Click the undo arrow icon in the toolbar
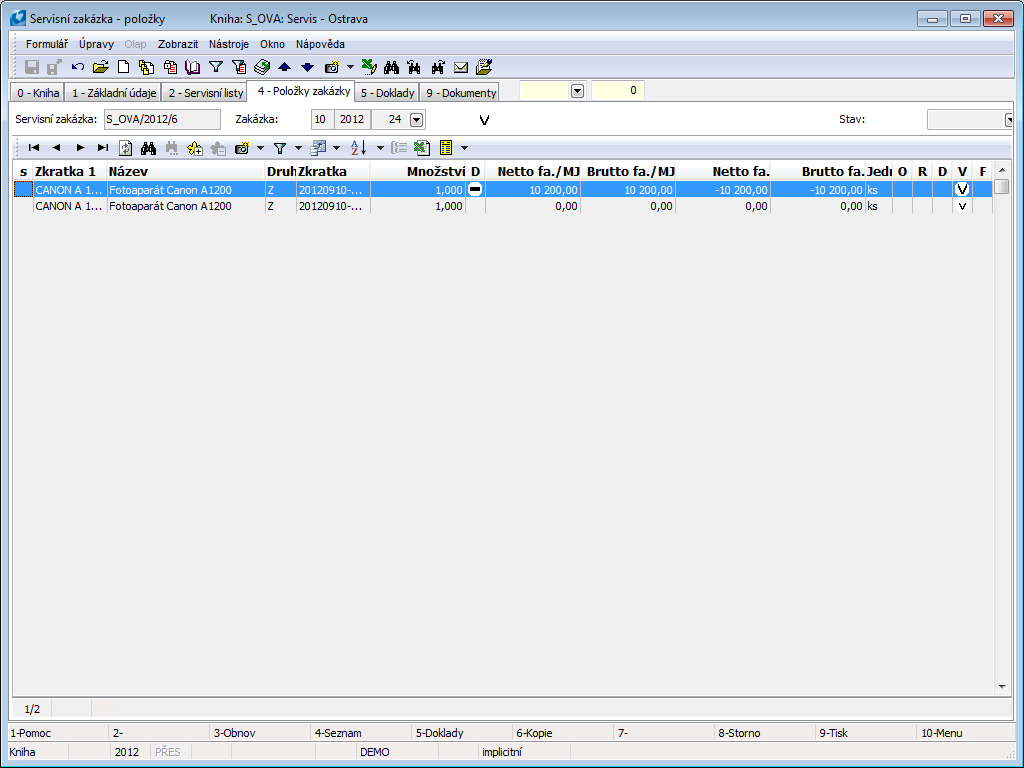 click(78, 67)
